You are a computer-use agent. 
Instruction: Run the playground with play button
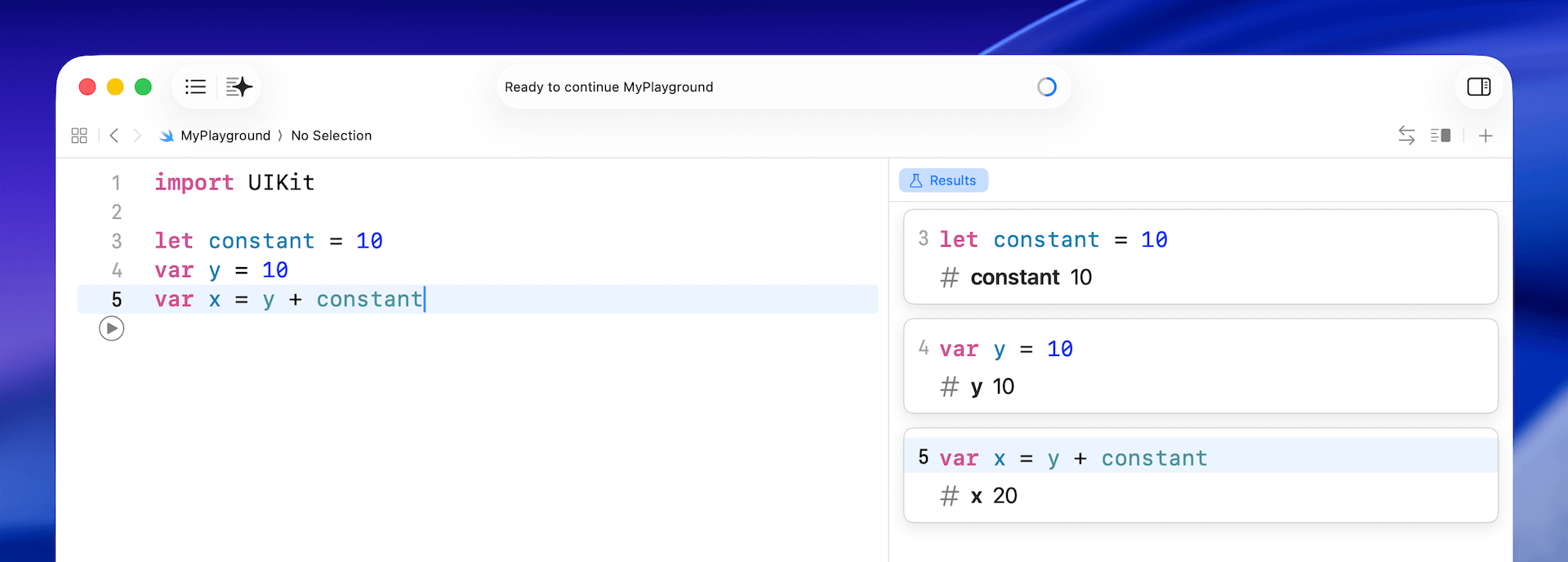pyautogui.click(x=112, y=328)
